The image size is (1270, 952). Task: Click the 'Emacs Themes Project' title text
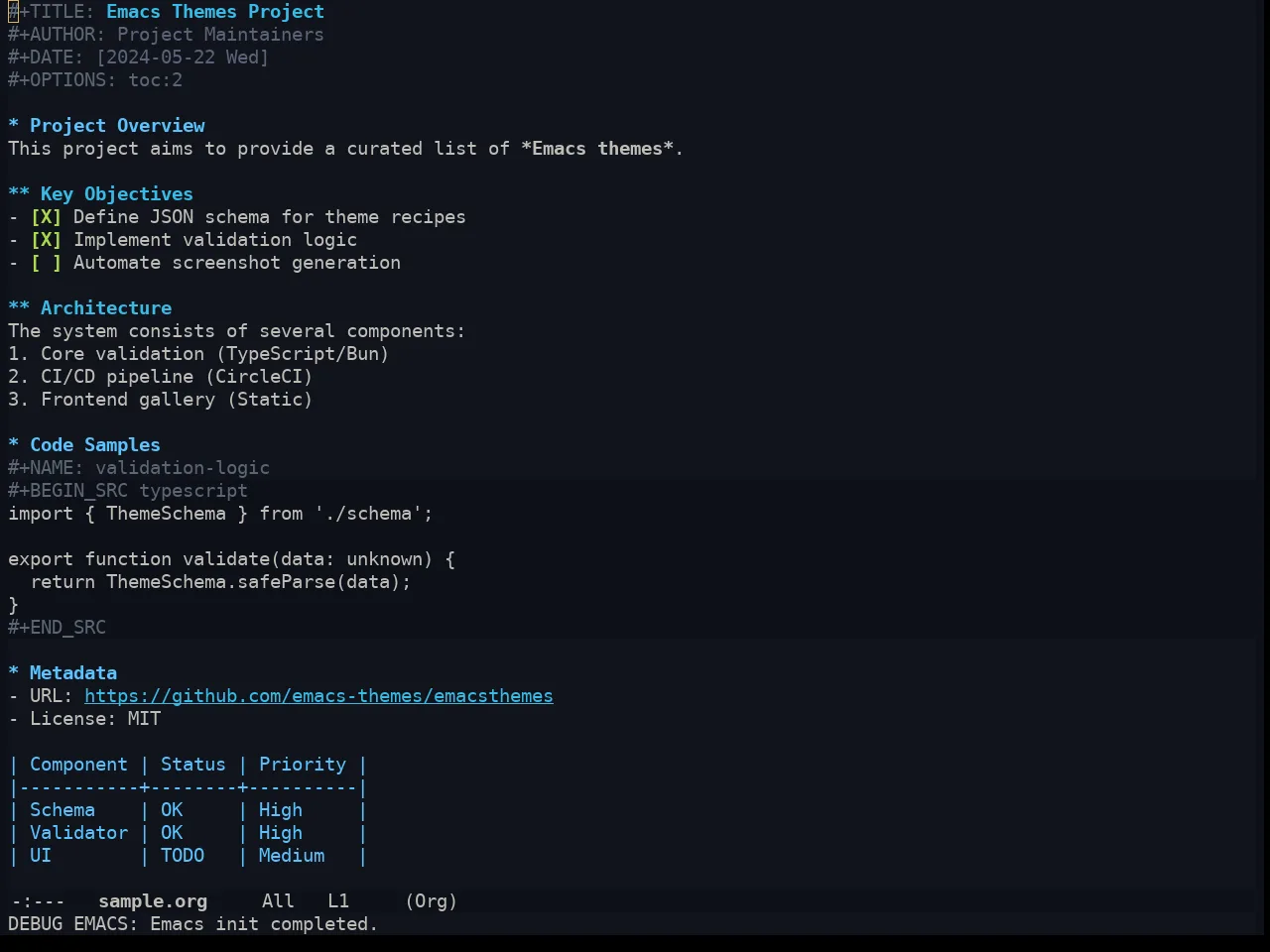click(x=215, y=12)
